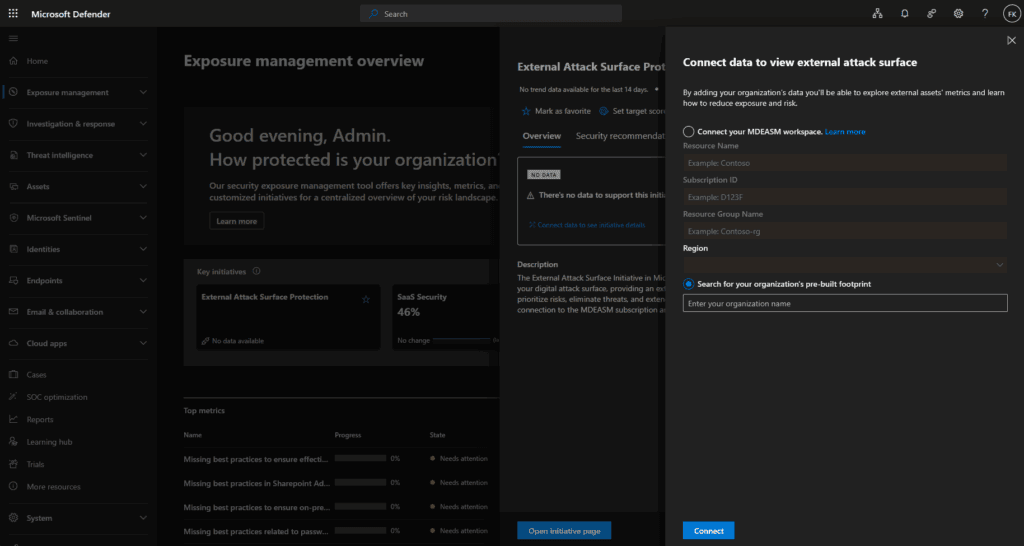Open Reports in the sidebar
Screen dimensions: 1024x546
tap(40, 419)
